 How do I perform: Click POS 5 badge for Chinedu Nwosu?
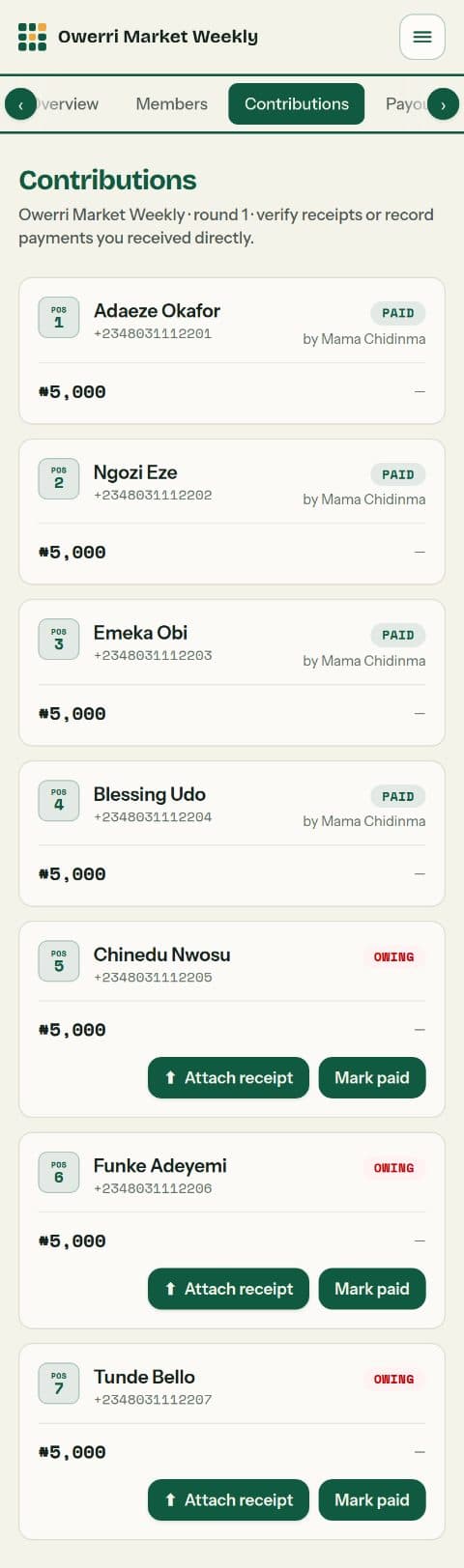59,961
